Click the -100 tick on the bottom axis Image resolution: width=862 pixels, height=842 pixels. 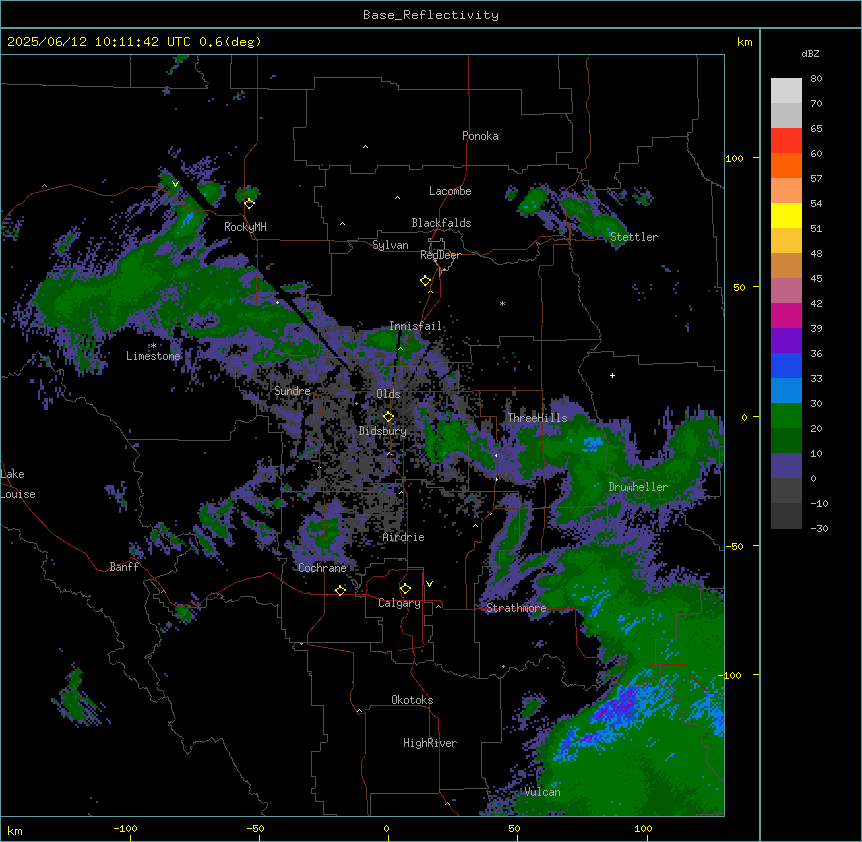pyautogui.click(x=125, y=828)
